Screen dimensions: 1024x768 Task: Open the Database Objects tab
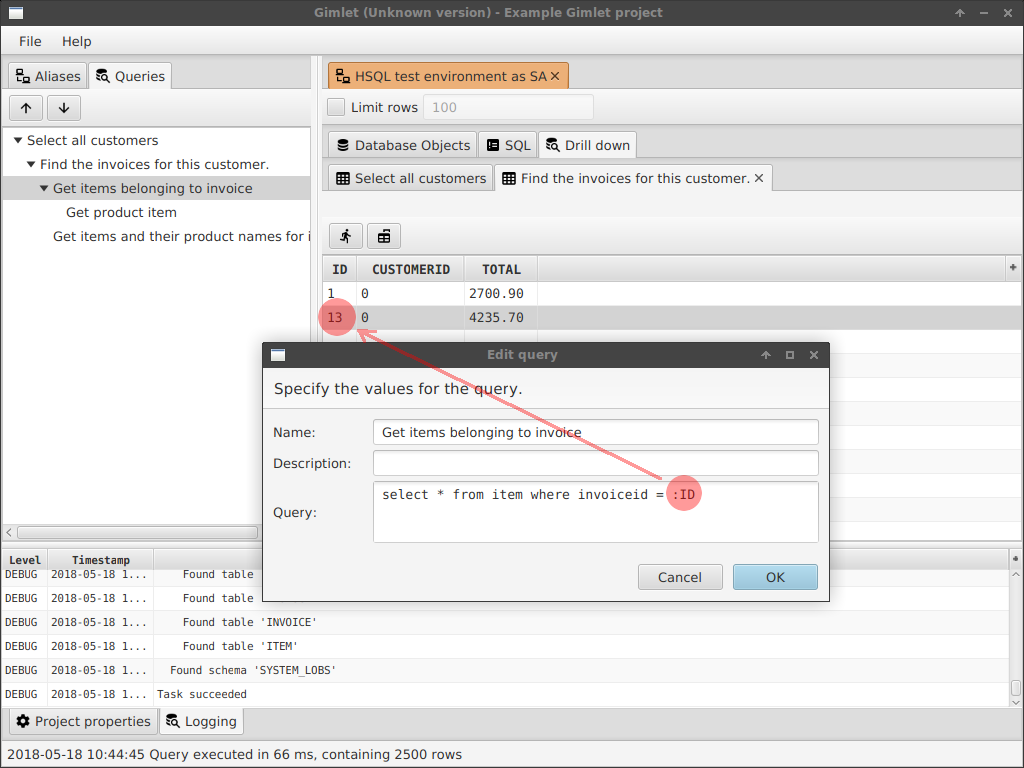(x=403, y=145)
